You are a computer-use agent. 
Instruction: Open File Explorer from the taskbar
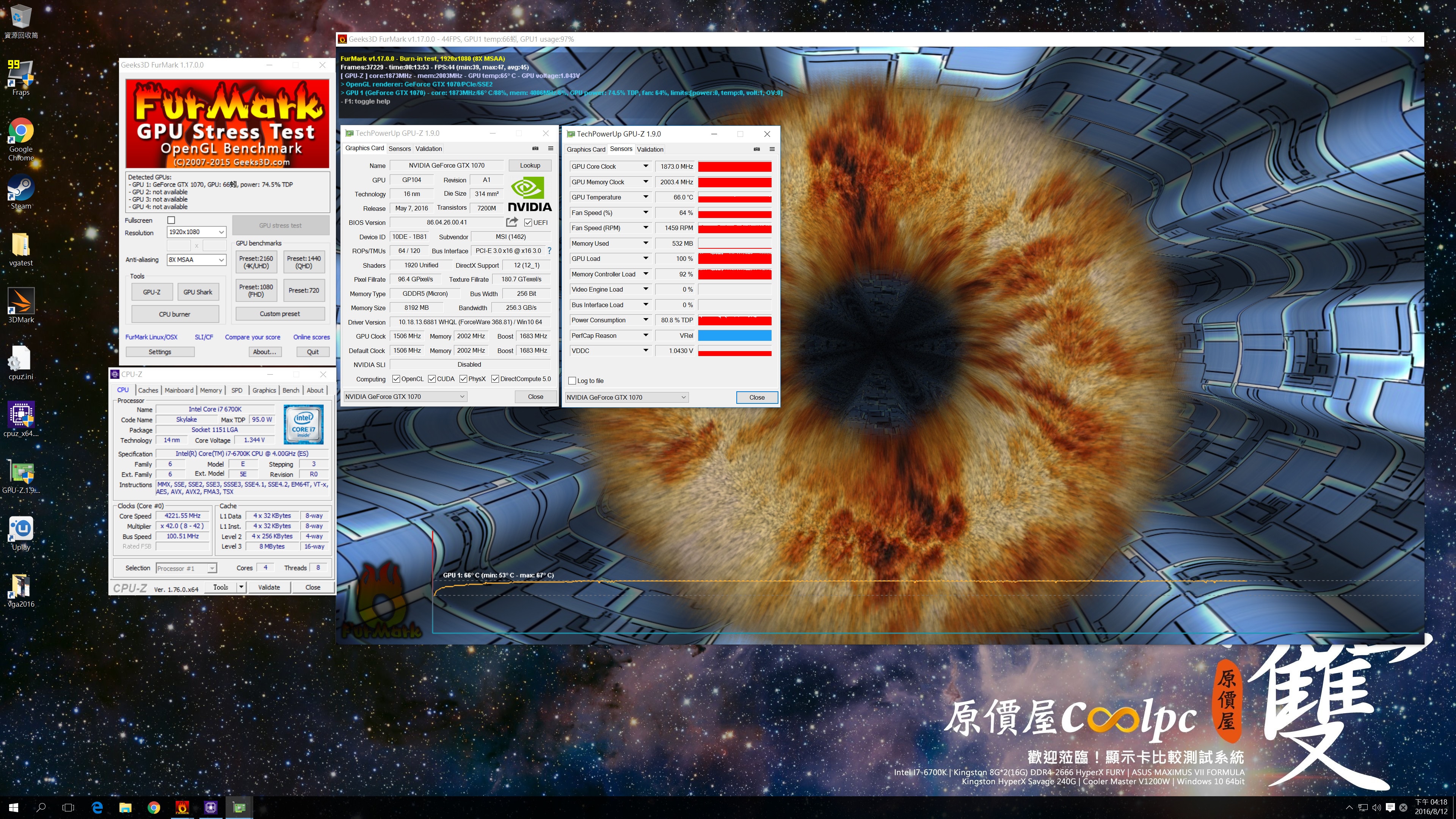126,808
